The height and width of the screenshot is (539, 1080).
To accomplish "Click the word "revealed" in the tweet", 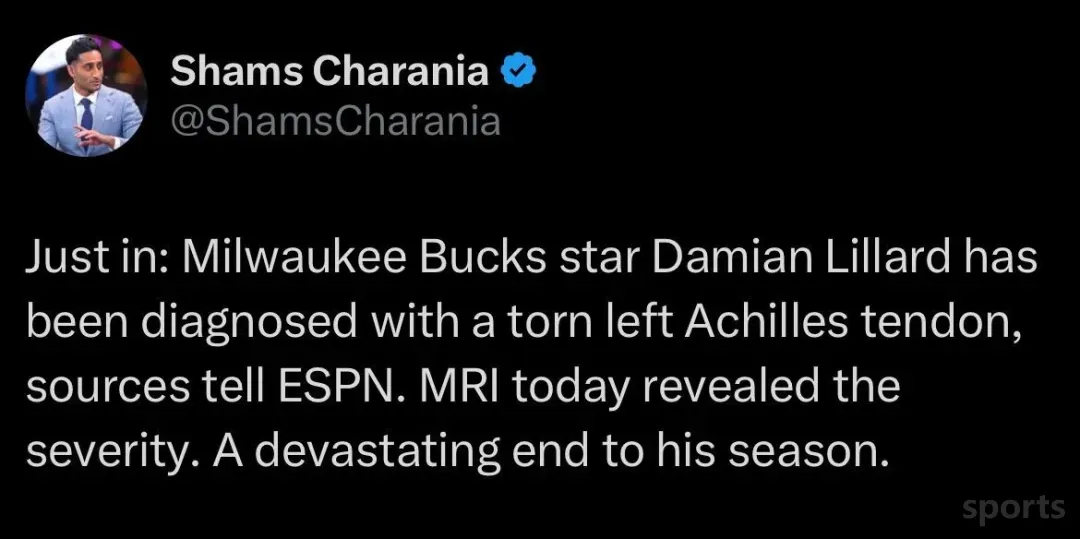I will (720, 388).
